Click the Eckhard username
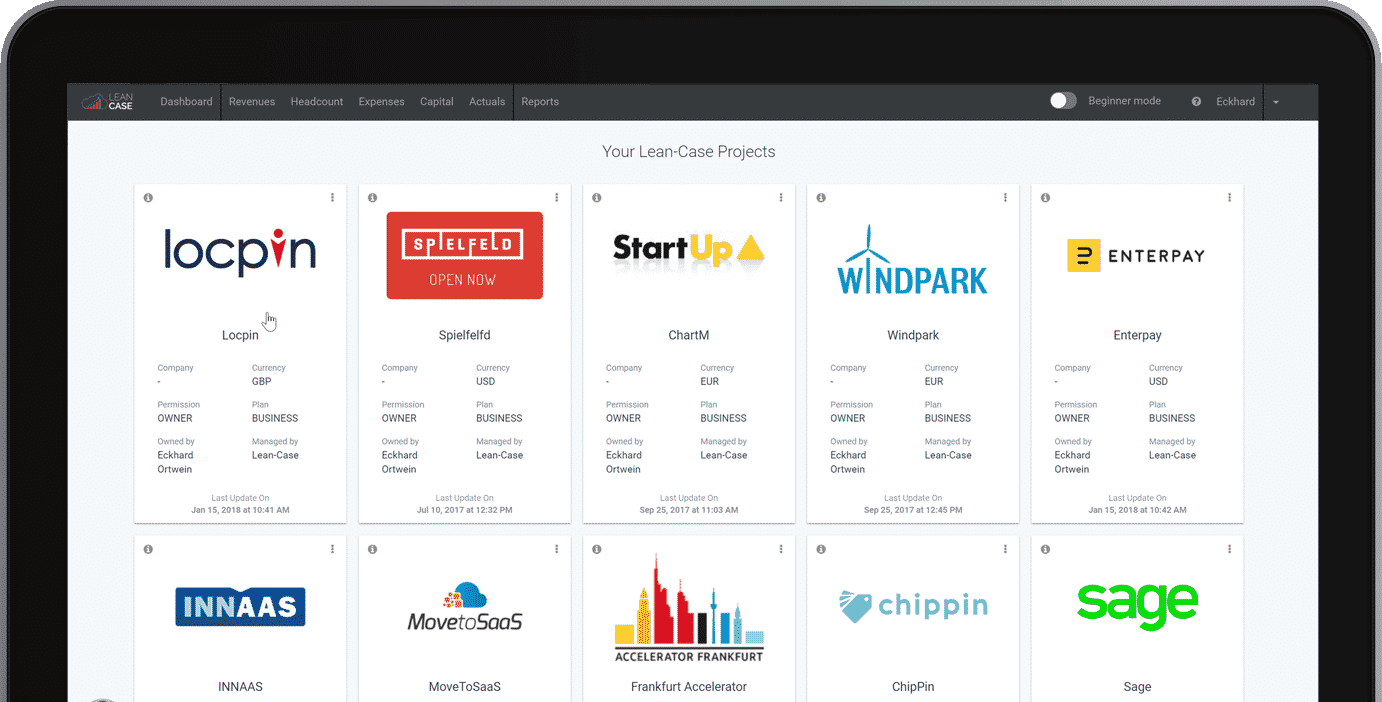Viewport: 1382px width, 702px height. [1235, 102]
